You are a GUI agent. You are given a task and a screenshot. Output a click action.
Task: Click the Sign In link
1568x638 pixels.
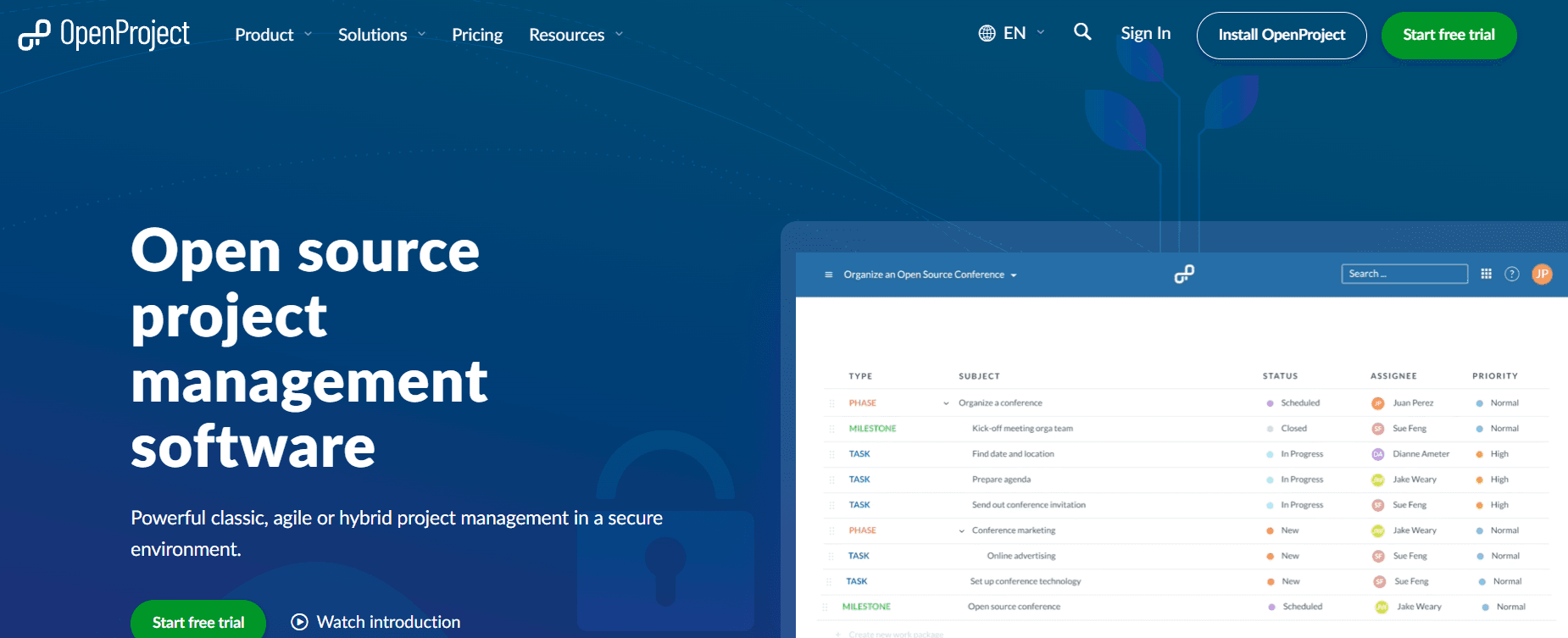click(1145, 33)
